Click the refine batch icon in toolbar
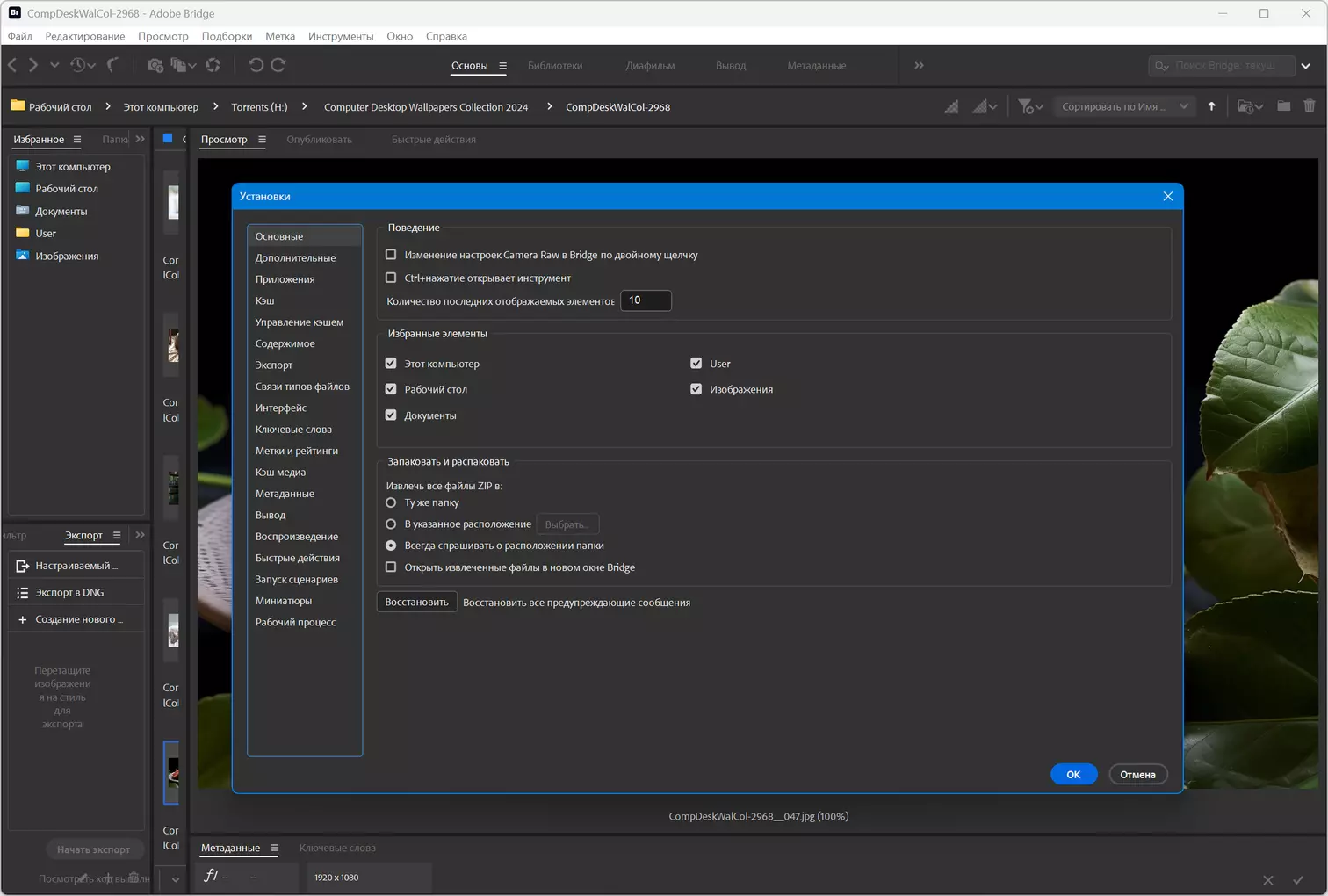This screenshot has height=896, width=1328. coord(182,65)
